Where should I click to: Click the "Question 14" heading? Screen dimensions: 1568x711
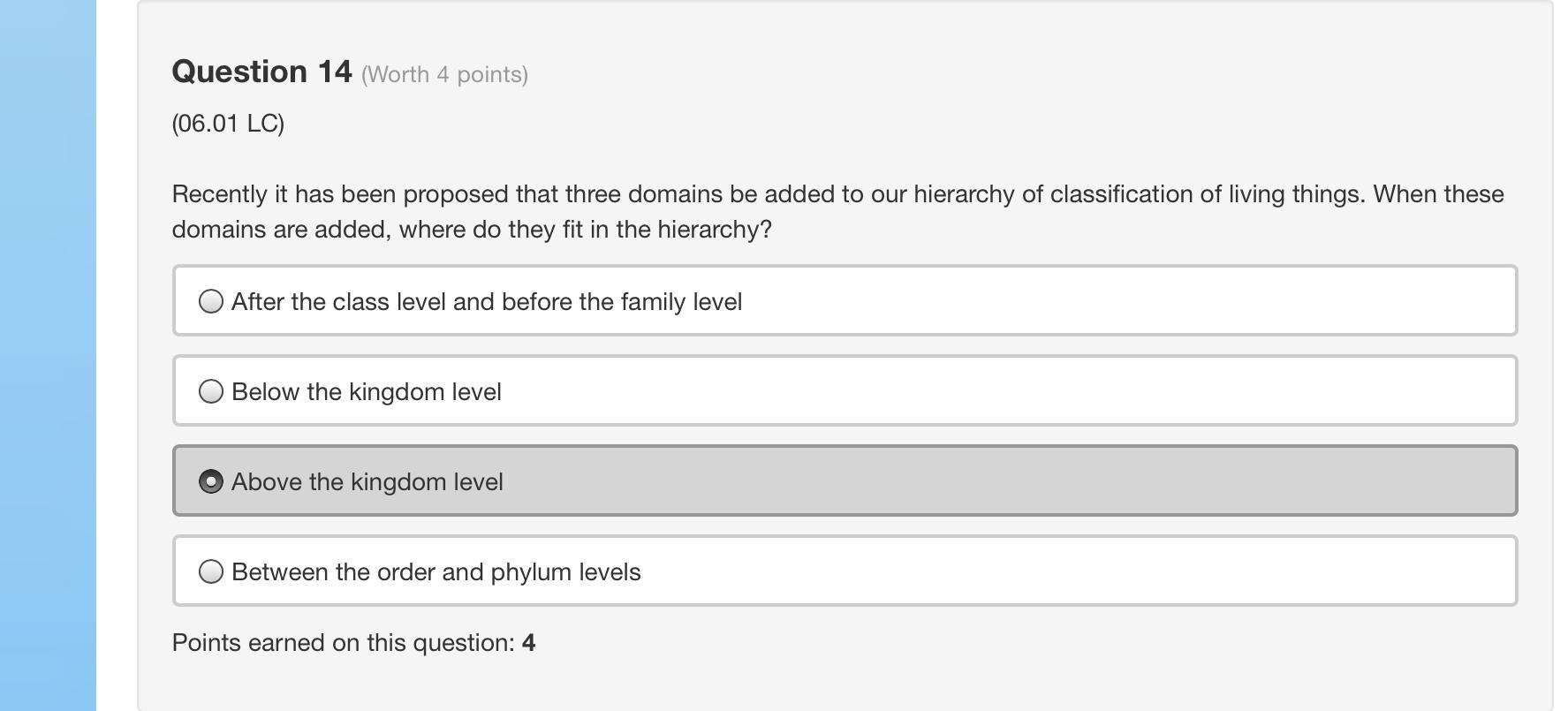[x=261, y=72]
